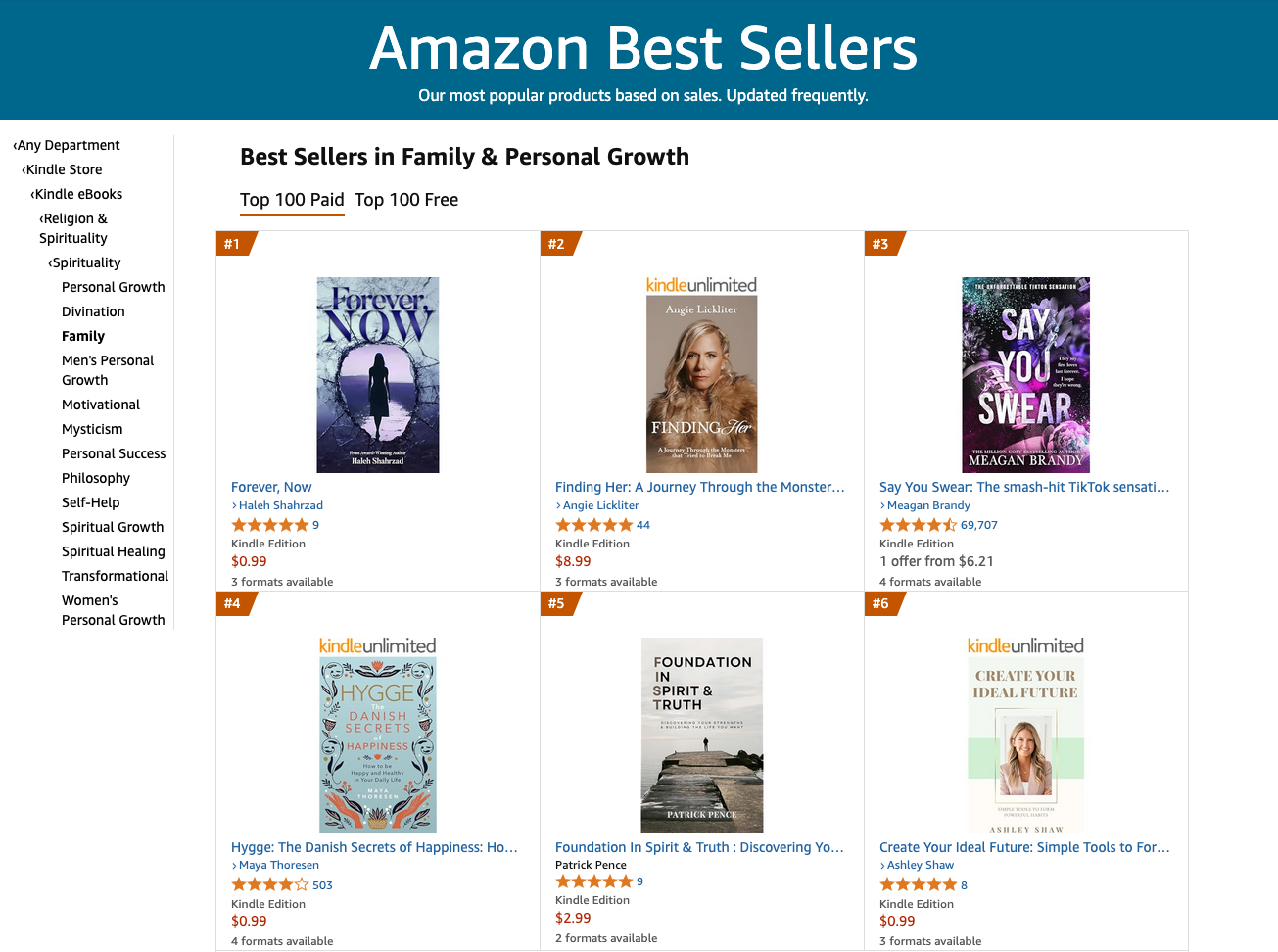Switch to the Top 100 Free tab
This screenshot has height=952, width=1278.
coord(406,200)
